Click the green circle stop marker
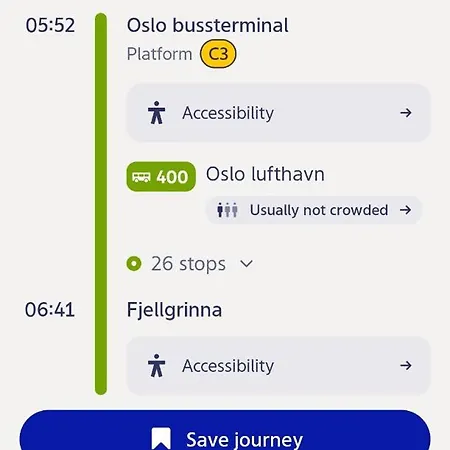450x450 pixels. click(x=134, y=264)
